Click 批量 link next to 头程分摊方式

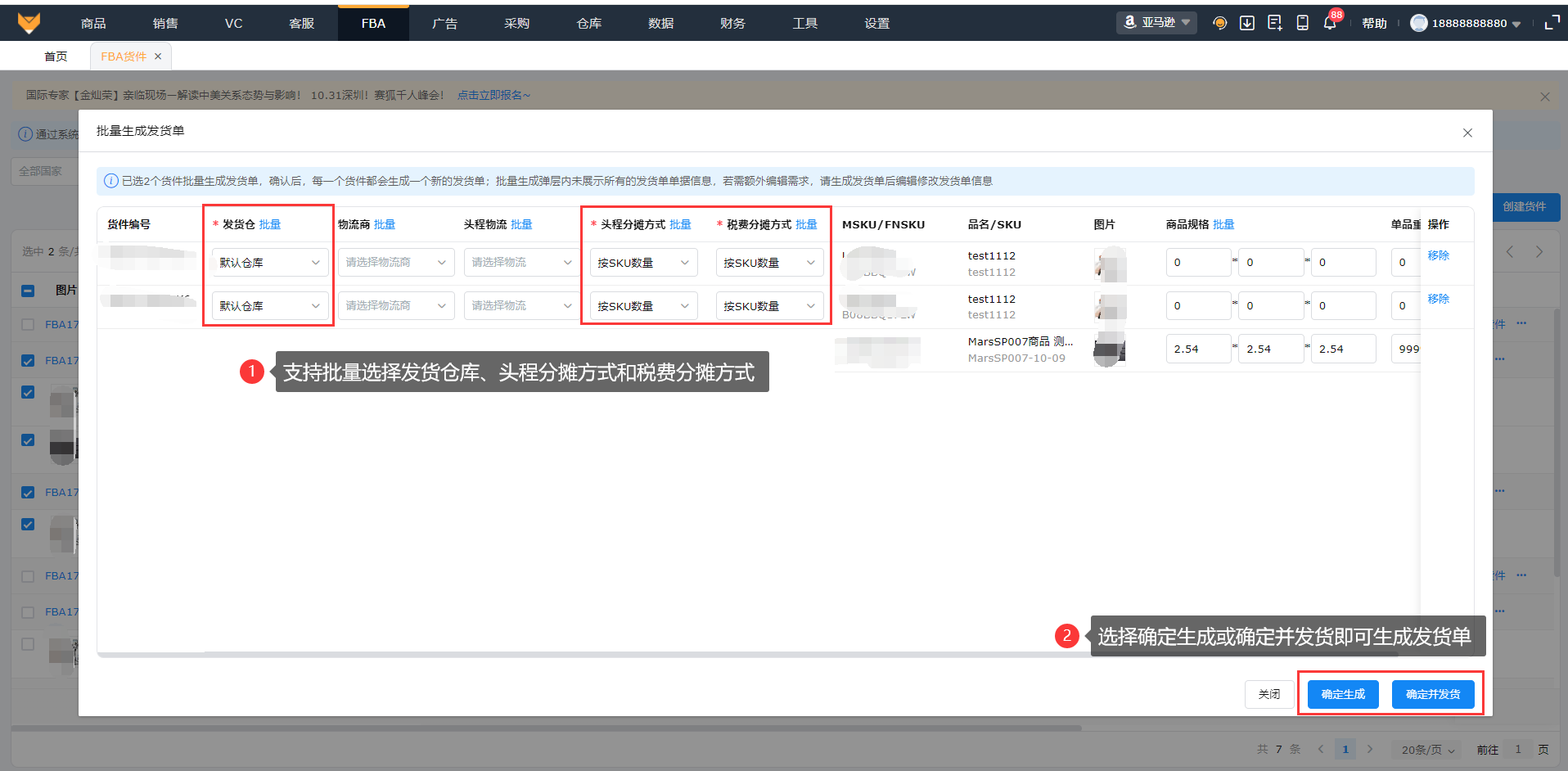click(x=680, y=224)
